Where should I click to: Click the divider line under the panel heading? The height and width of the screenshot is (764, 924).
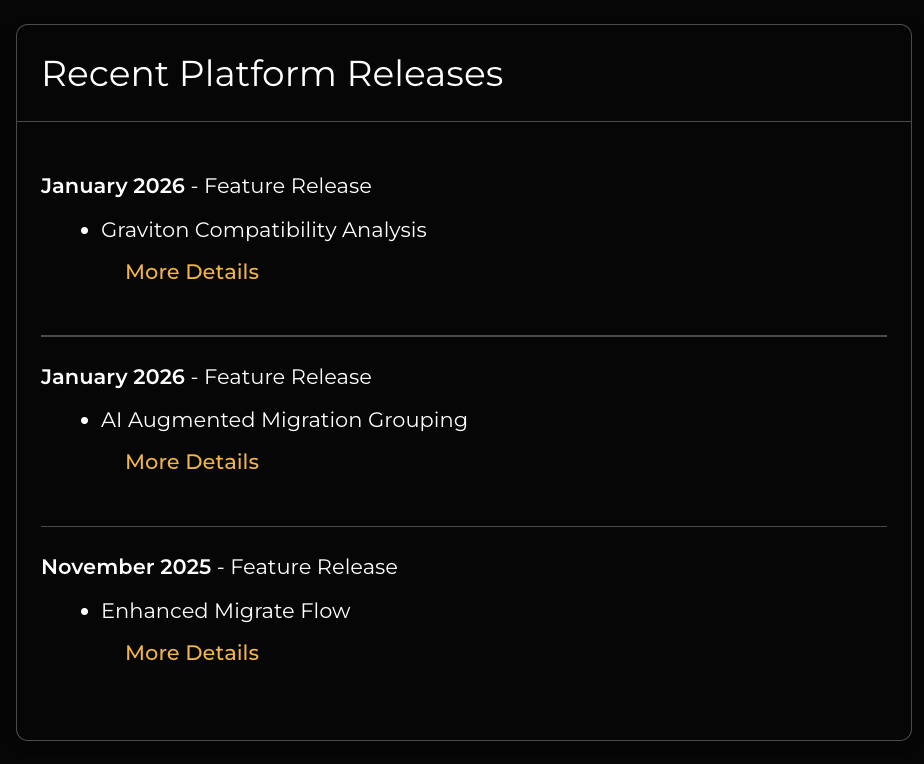point(464,122)
